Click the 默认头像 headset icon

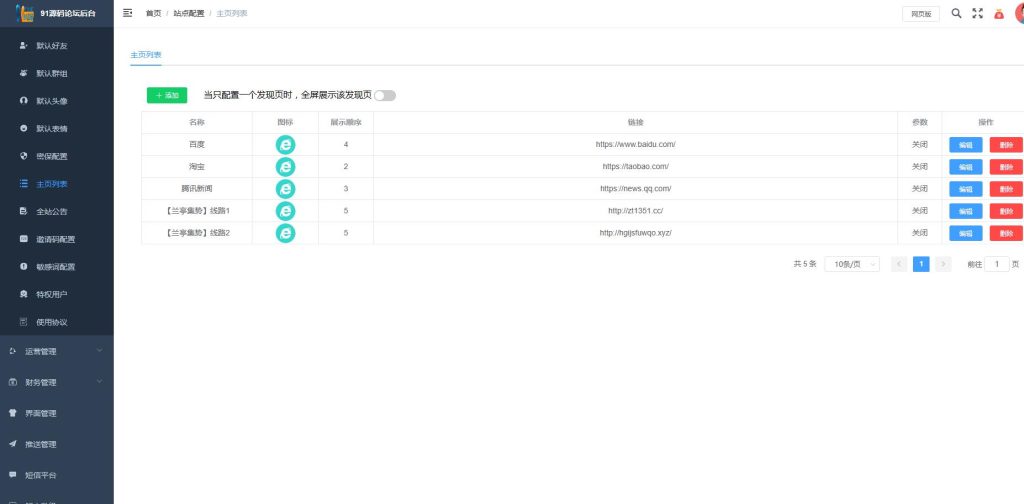tap(24, 101)
